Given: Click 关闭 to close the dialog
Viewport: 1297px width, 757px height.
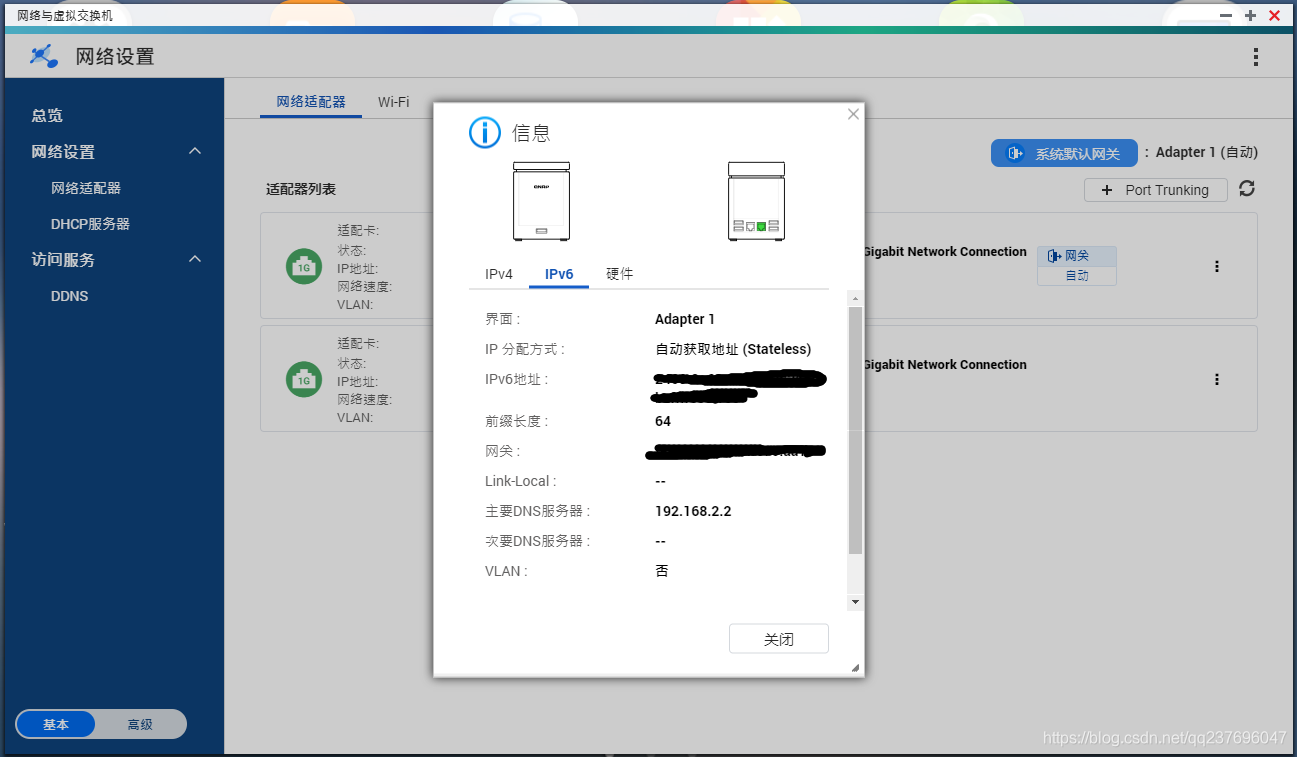Looking at the screenshot, I should [x=778, y=638].
